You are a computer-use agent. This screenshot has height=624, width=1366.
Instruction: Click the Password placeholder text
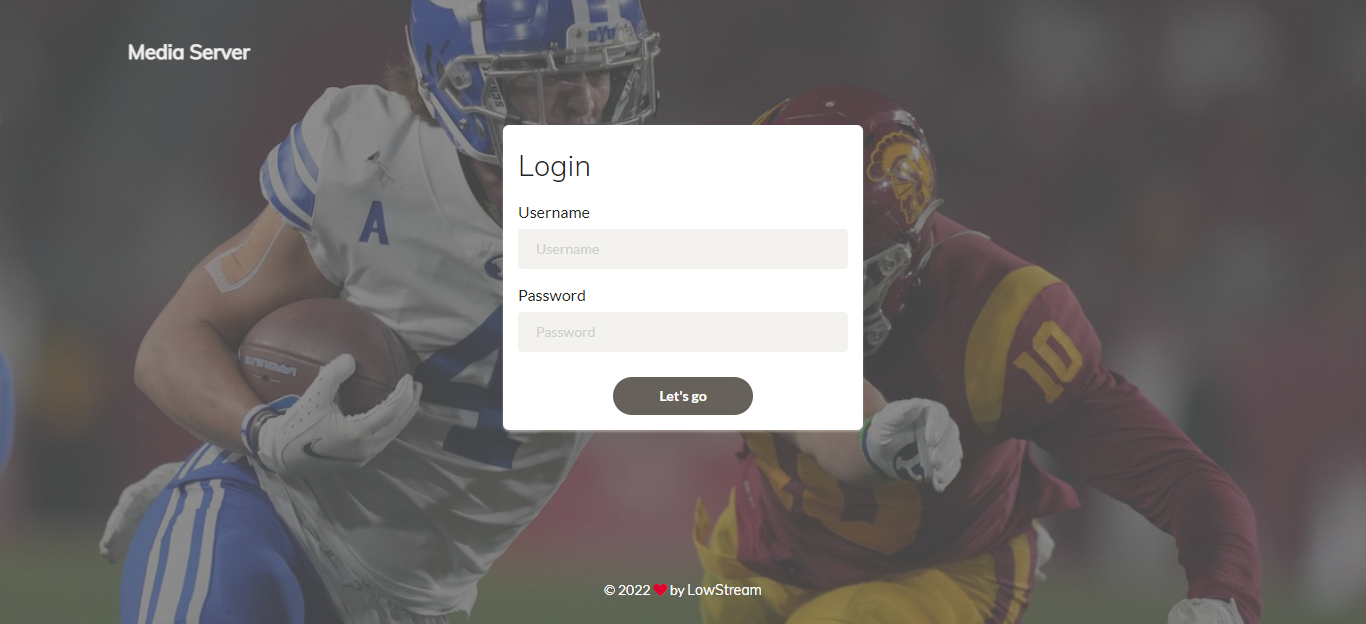[566, 332]
